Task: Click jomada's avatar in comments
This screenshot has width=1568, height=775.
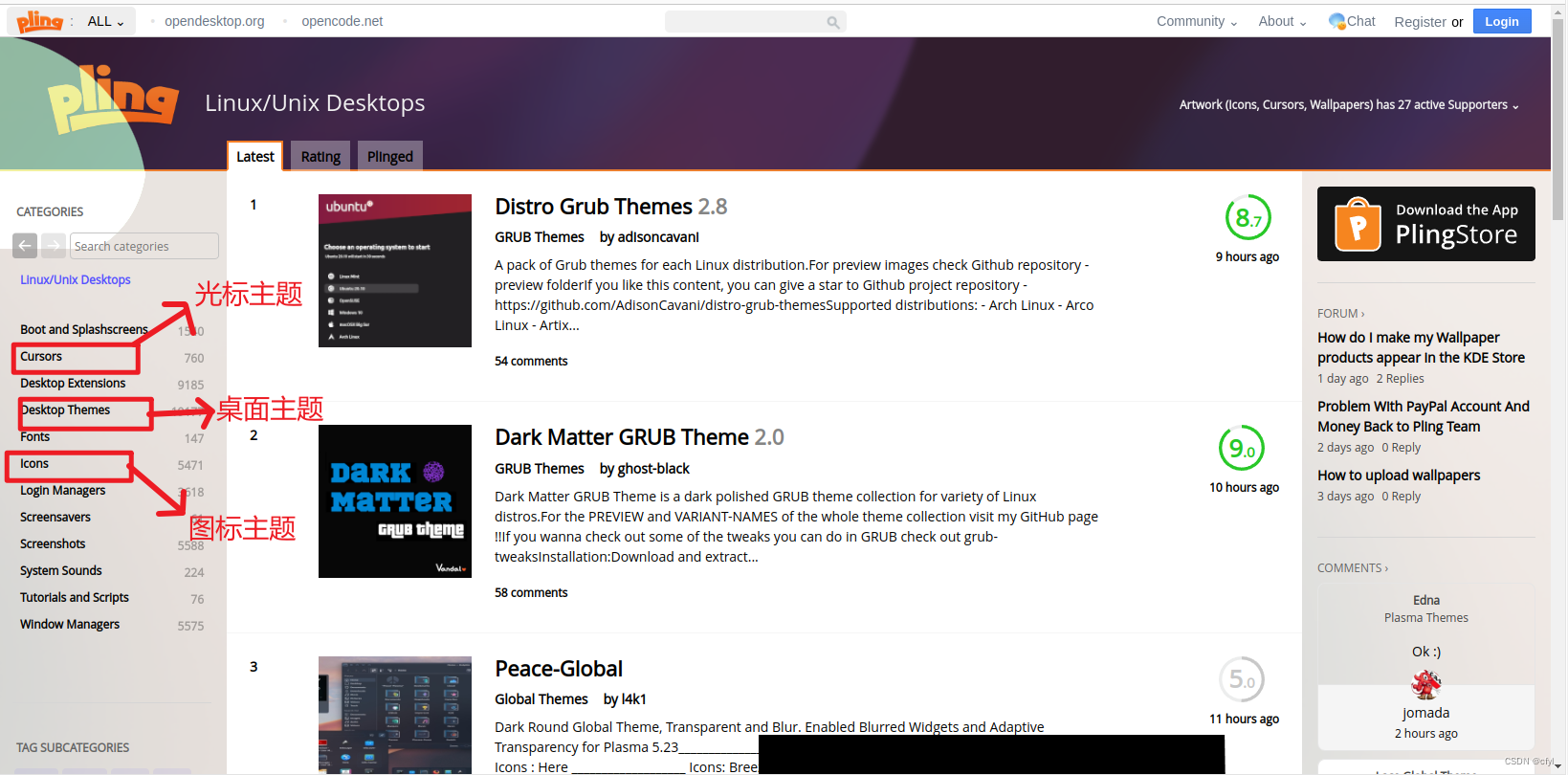Action: point(1426,684)
